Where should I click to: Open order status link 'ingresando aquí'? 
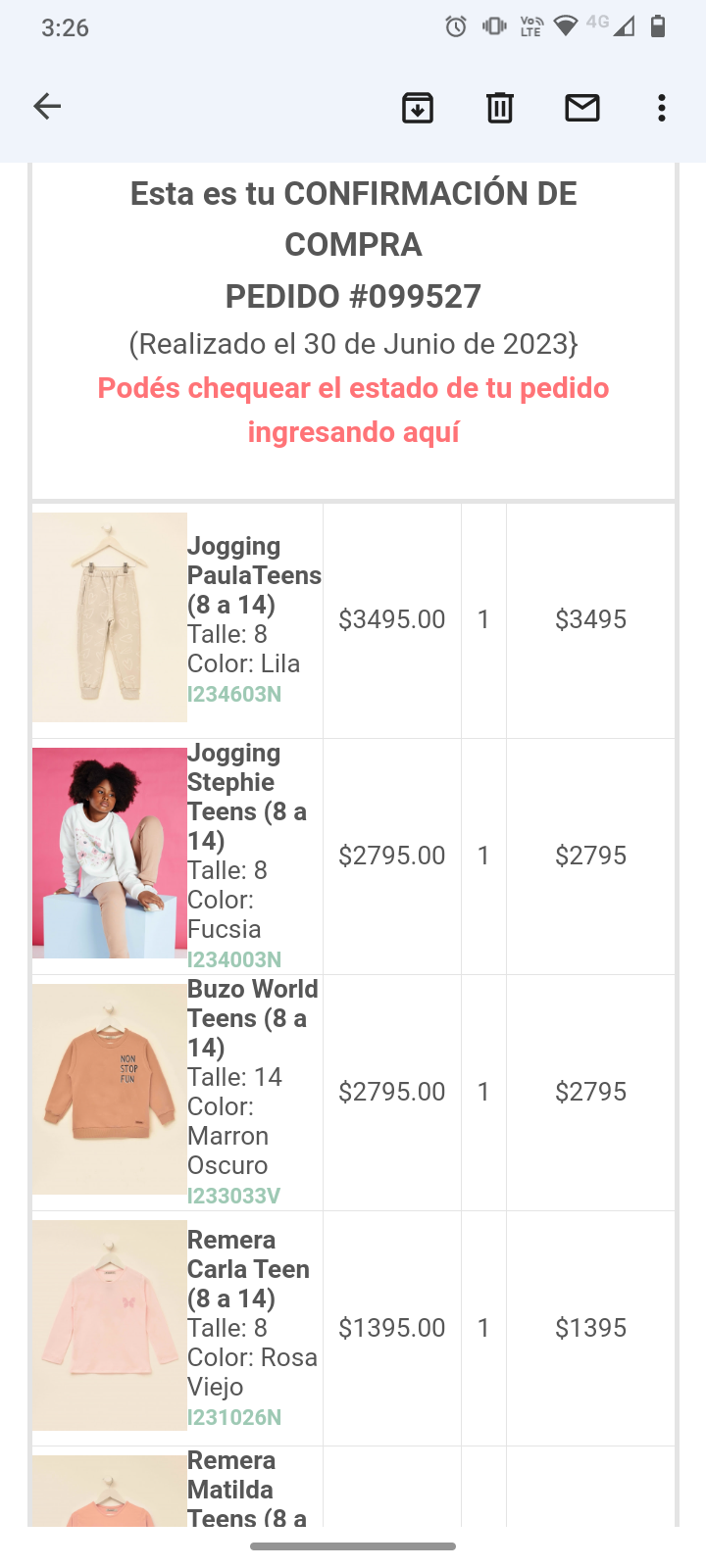[353, 432]
